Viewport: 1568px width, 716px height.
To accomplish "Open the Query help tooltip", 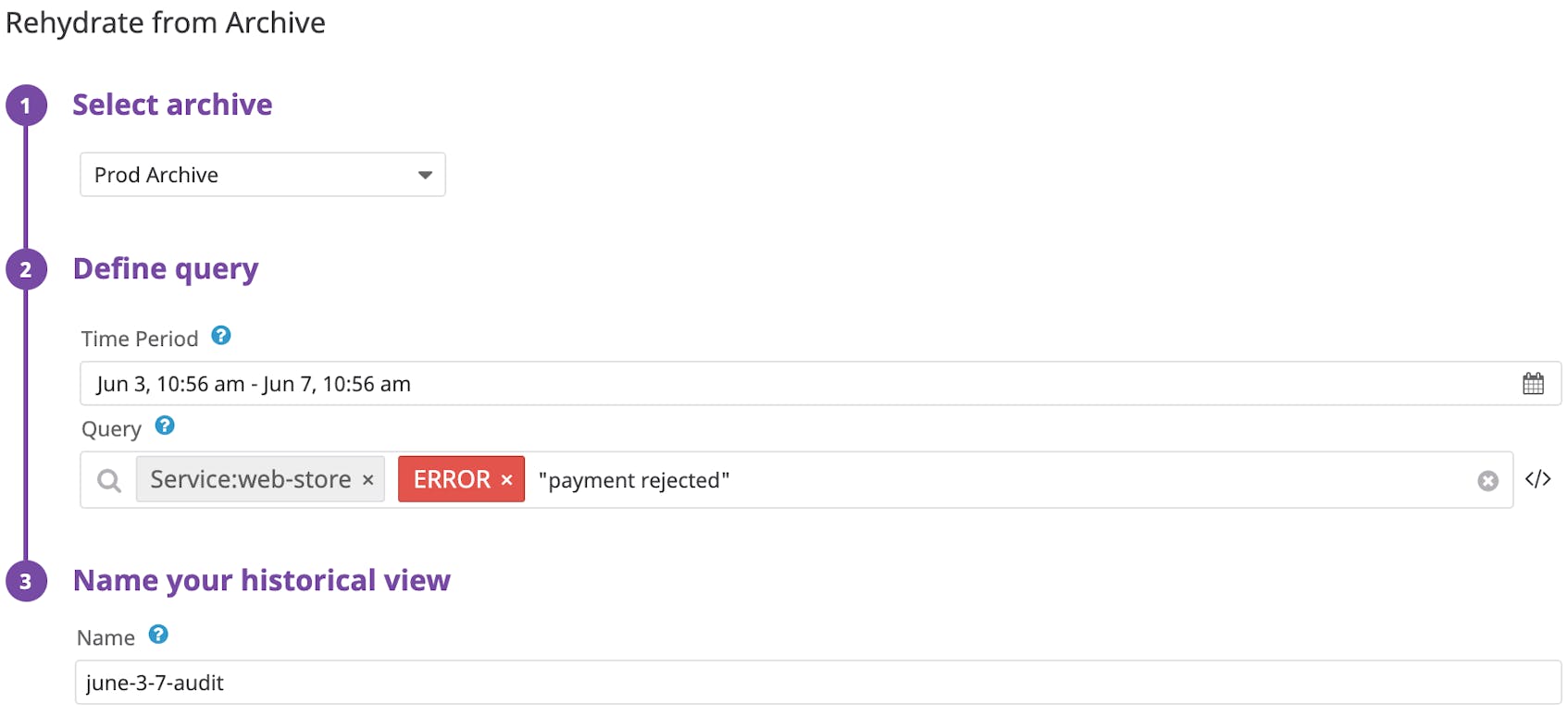I will 165,426.
